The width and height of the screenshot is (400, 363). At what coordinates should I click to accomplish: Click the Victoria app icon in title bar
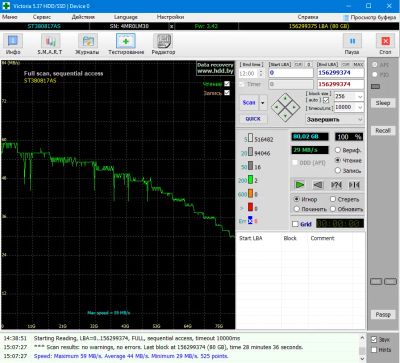click(x=6, y=6)
